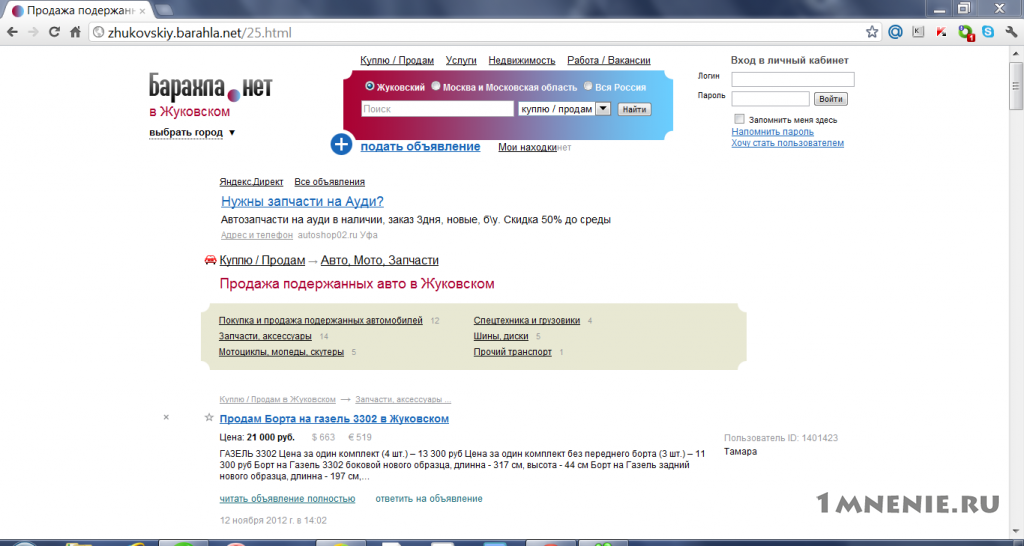Open the Недвижимость top menu item

(522, 60)
